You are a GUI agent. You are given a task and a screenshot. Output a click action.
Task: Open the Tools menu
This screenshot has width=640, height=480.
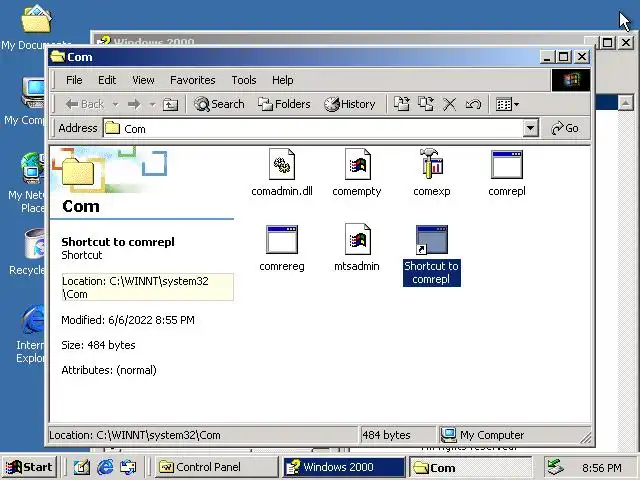coord(244,80)
